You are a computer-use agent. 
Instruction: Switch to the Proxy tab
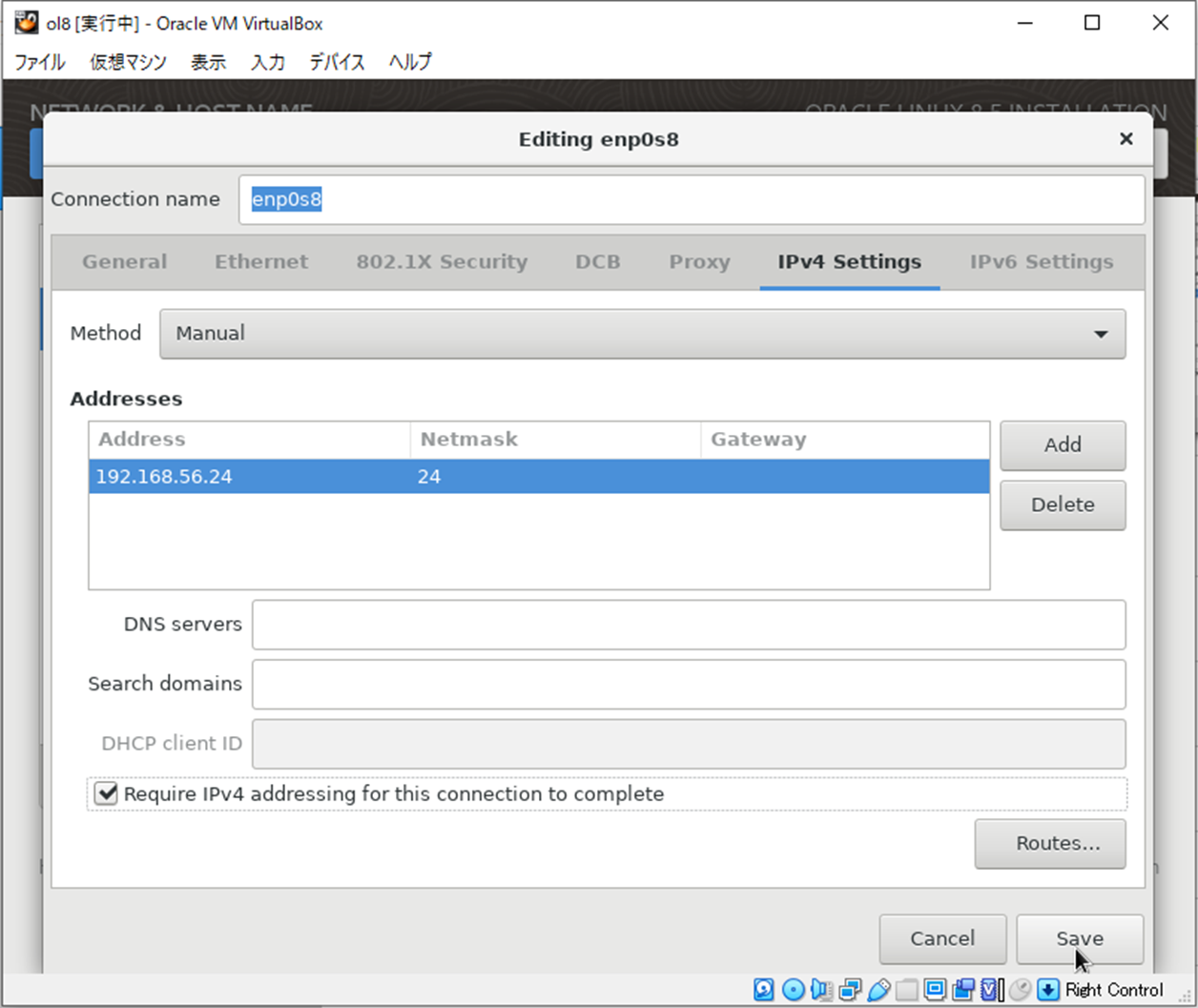[699, 262]
